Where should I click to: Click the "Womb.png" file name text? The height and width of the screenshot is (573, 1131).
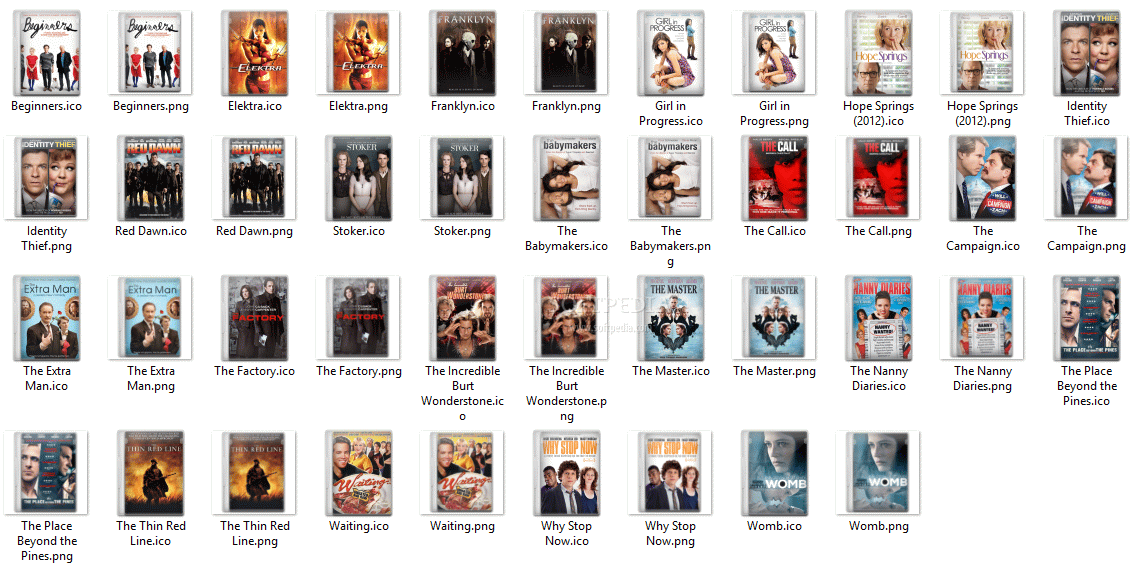[x=879, y=526]
